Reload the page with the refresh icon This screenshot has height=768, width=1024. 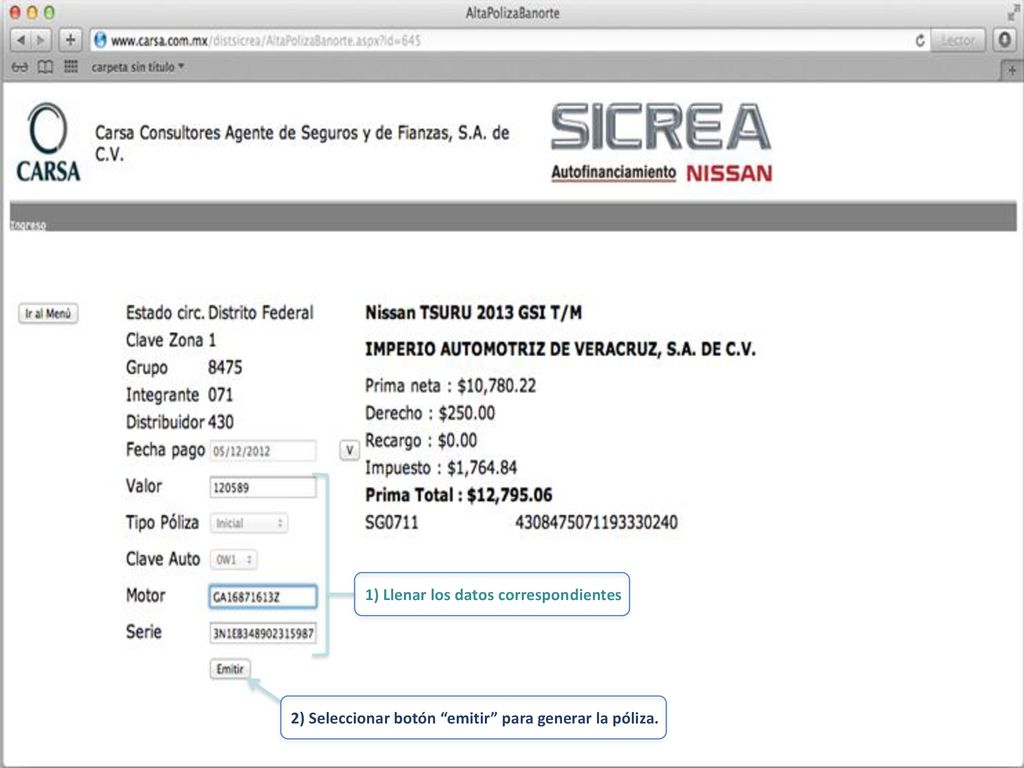pyautogui.click(x=920, y=40)
